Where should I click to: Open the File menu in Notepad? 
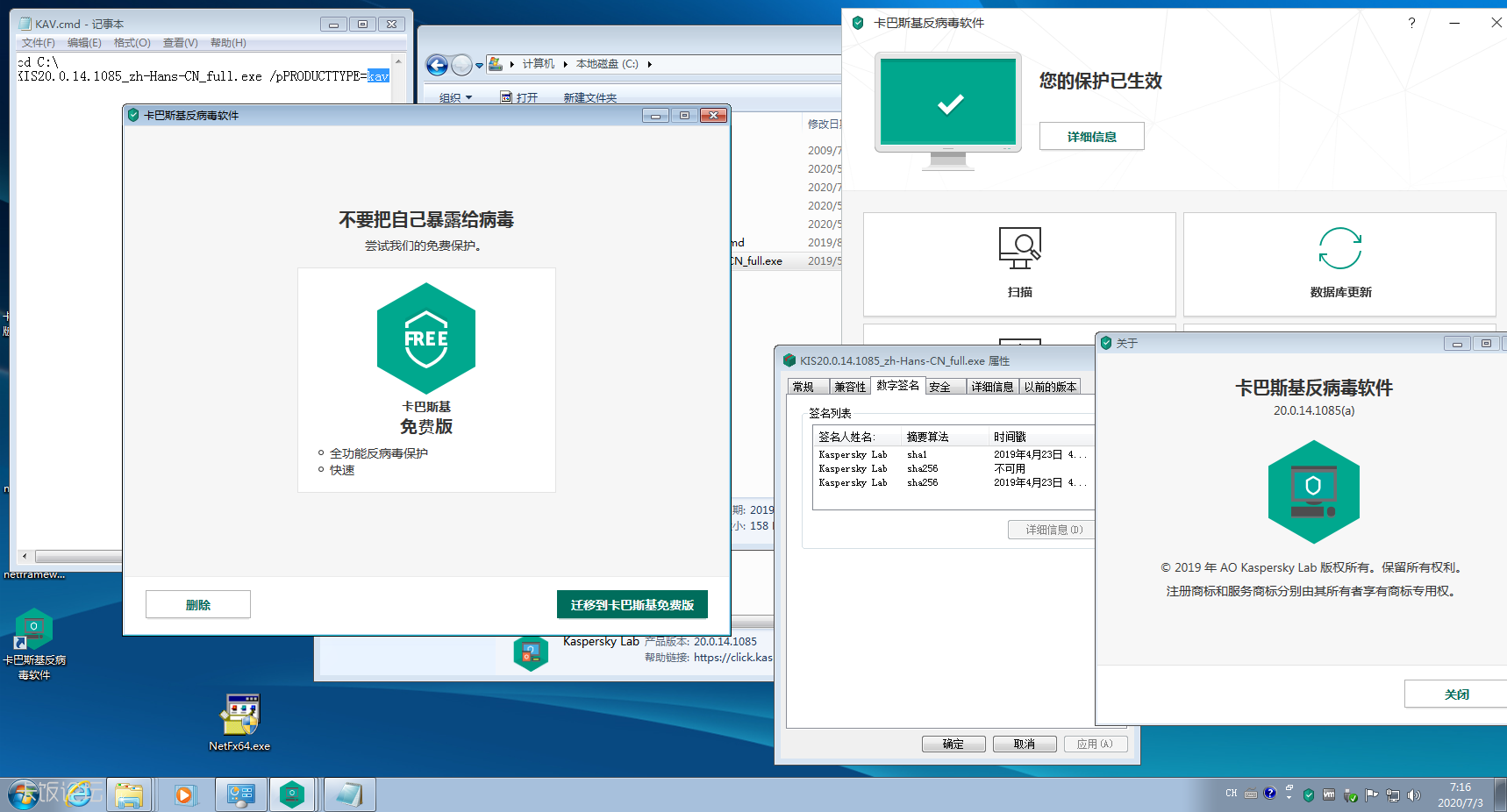click(x=38, y=43)
